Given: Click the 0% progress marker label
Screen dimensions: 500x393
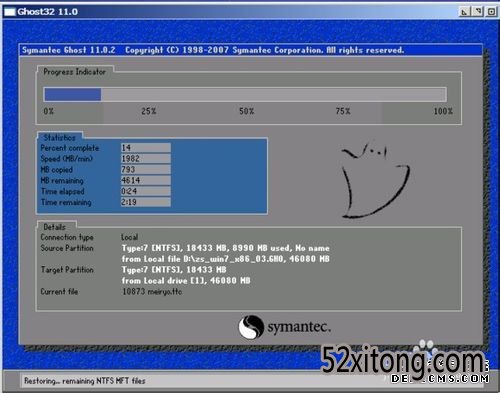Looking at the screenshot, I should 49,111.
